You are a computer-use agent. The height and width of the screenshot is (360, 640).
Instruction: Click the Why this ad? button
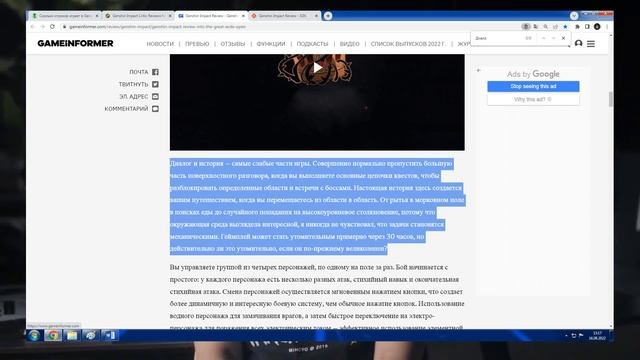(533, 99)
